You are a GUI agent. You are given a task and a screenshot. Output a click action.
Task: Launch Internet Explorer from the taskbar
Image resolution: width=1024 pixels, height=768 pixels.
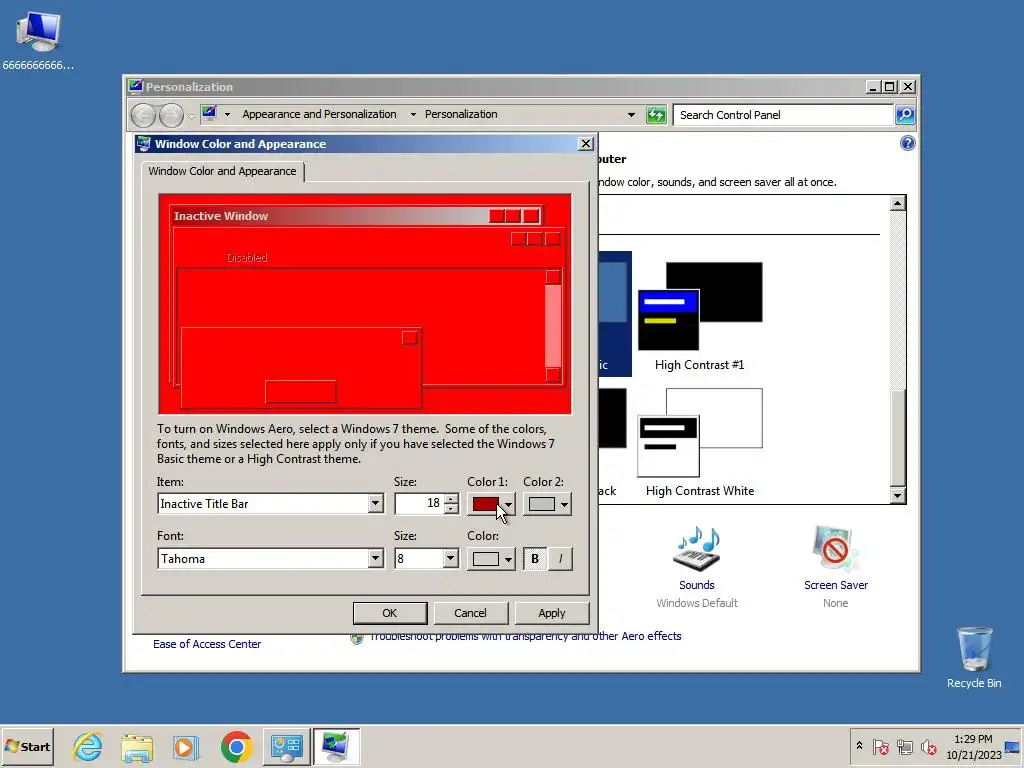pos(88,746)
